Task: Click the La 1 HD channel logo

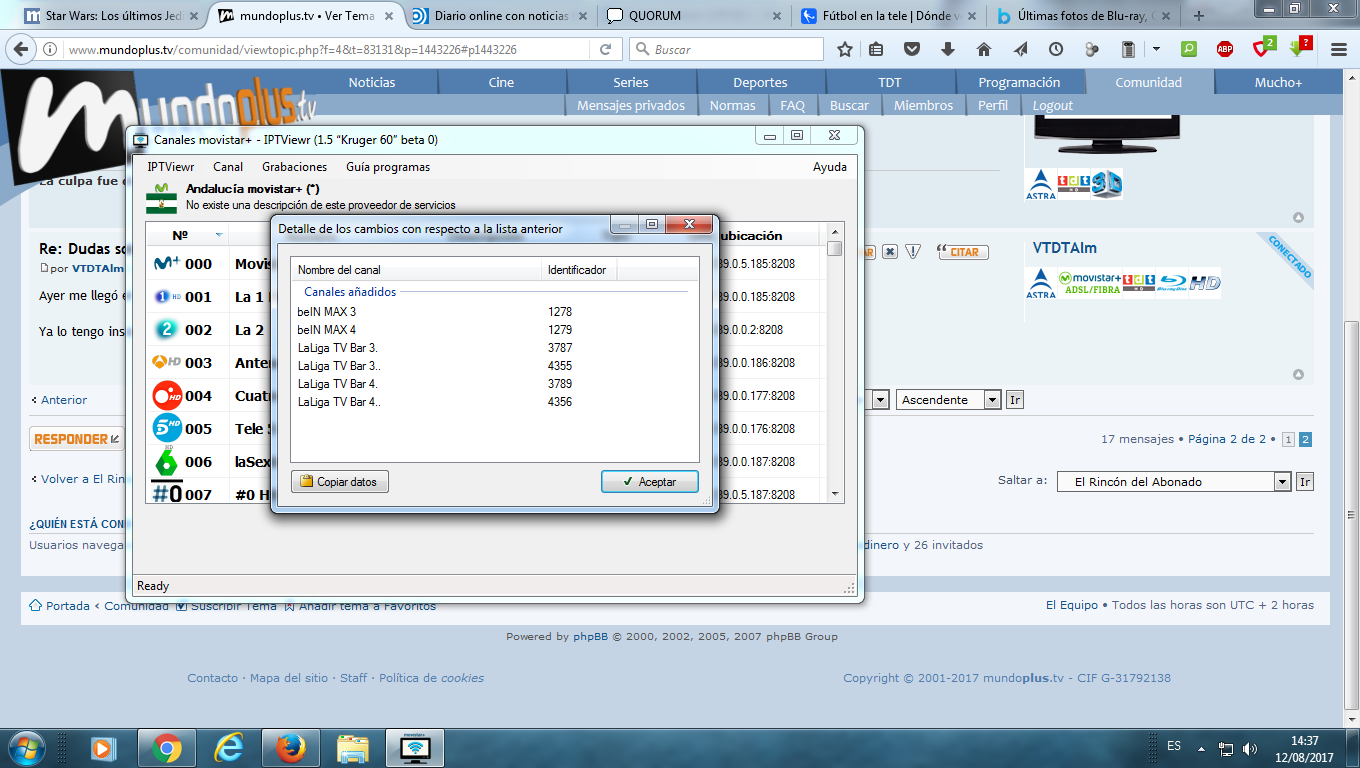Action: click(166, 297)
